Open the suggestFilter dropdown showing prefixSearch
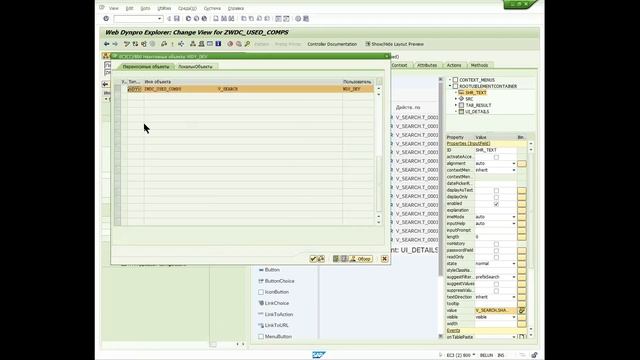640x360 pixels. [x=514, y=277]
